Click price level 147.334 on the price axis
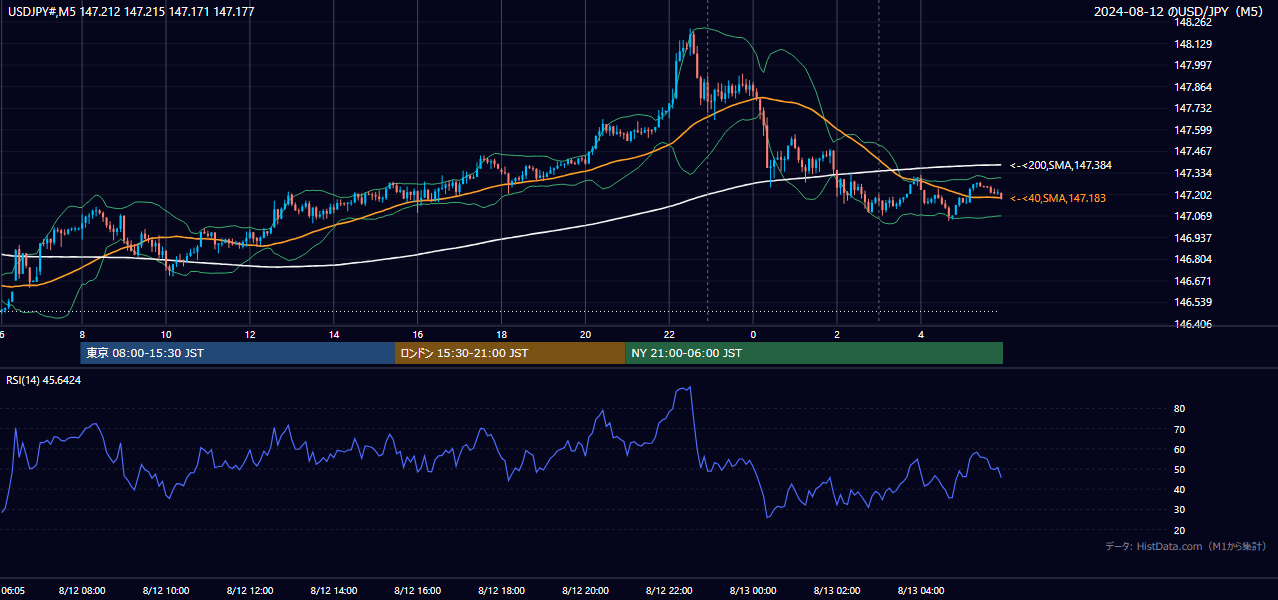Image resolution: width=1278 pixels, height=600 pixels. pos(1193,173)
